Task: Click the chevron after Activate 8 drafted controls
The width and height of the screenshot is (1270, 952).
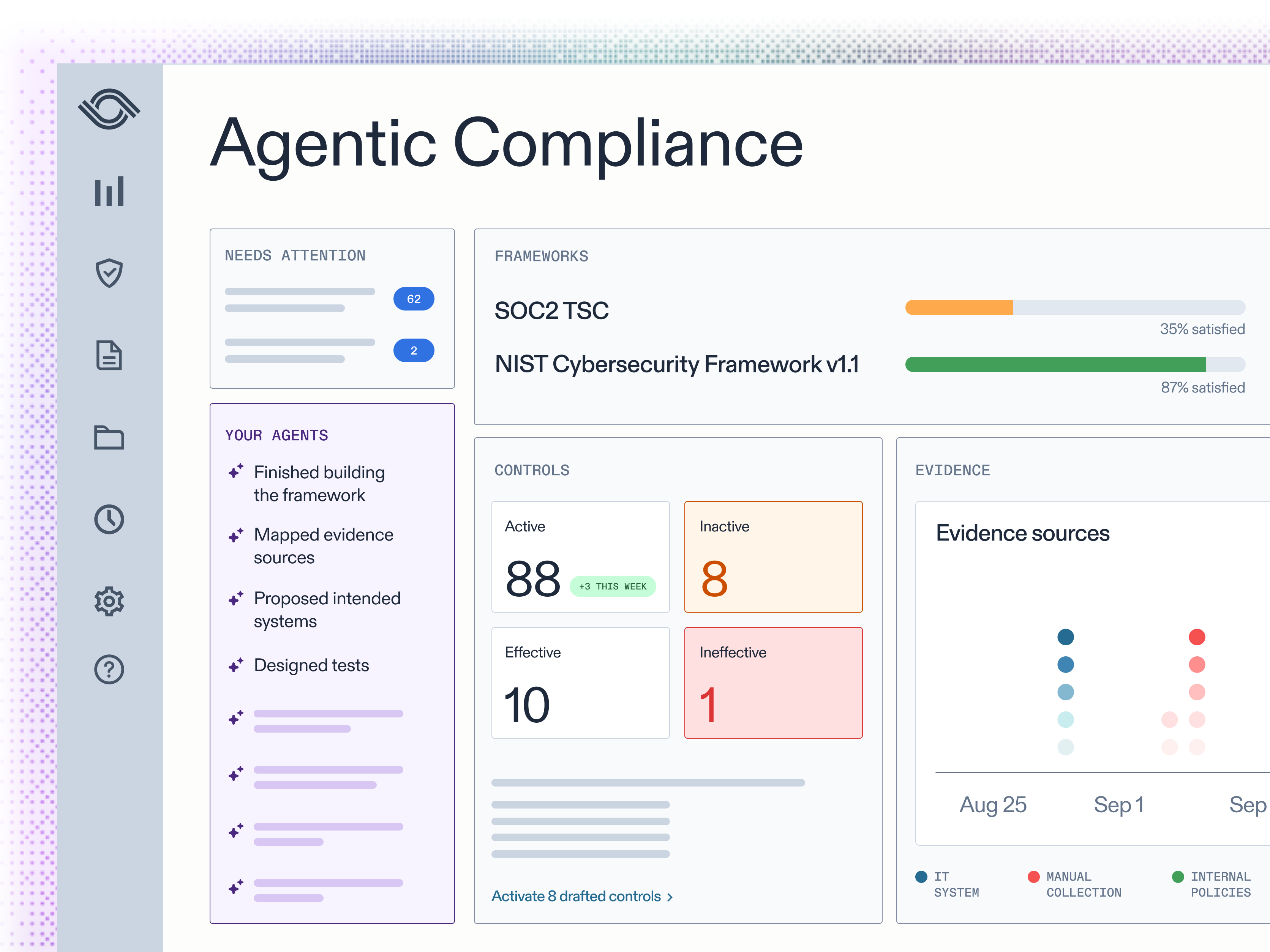Action: (x=670, y=897)
